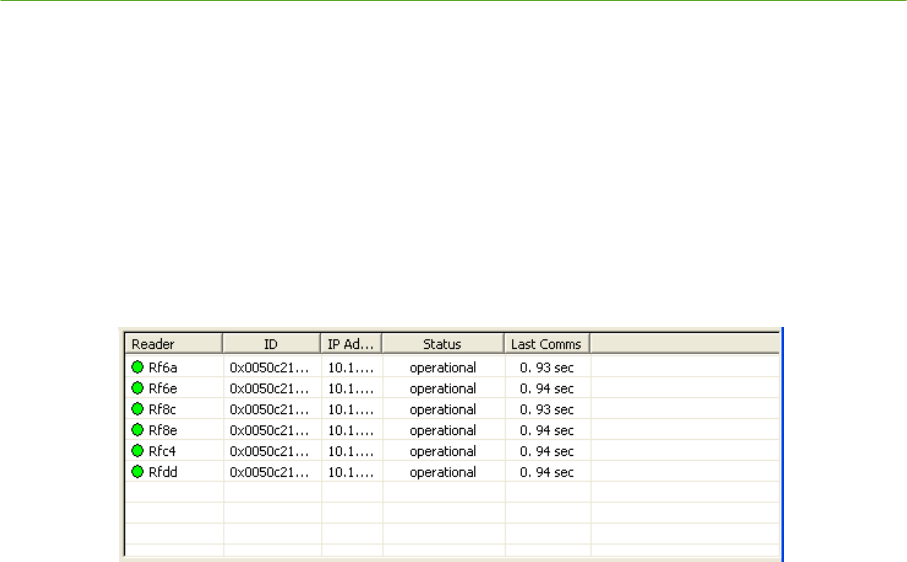Click the operational status of Rfc4
907x562 pixels.
(443, 451)
